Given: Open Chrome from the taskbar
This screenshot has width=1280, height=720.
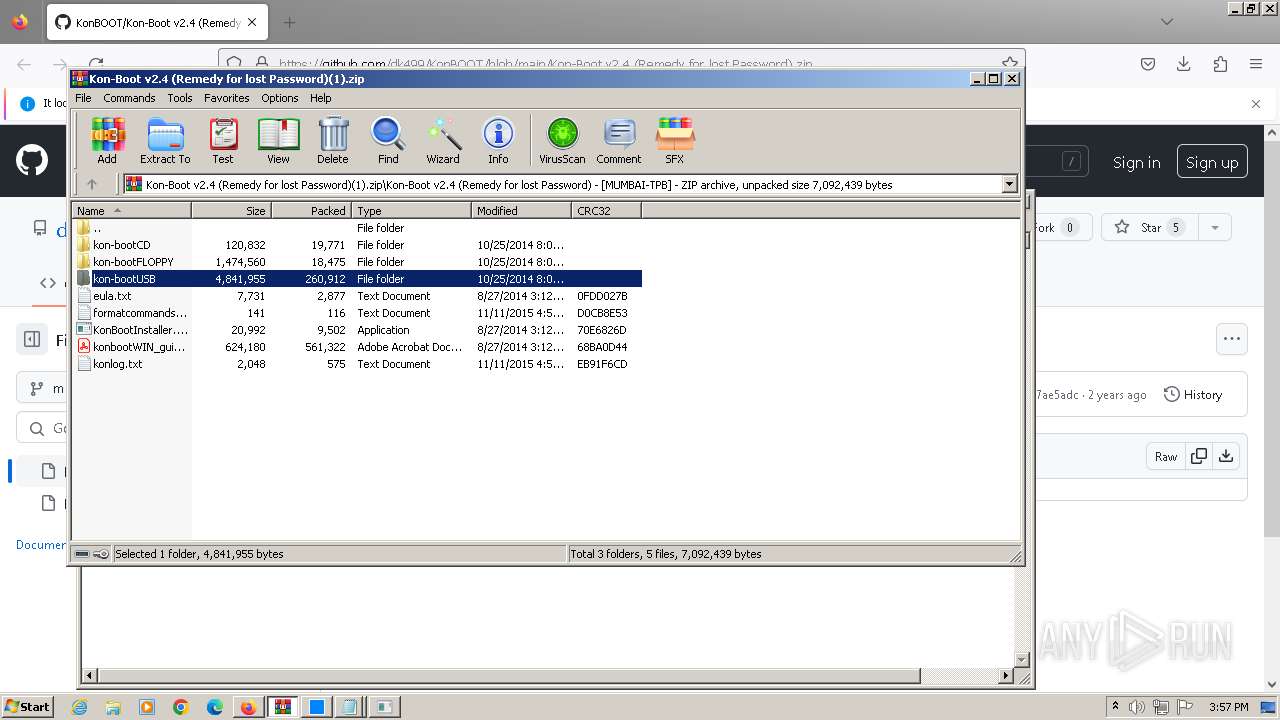Looking at the screenshot, I should point(180,707).
